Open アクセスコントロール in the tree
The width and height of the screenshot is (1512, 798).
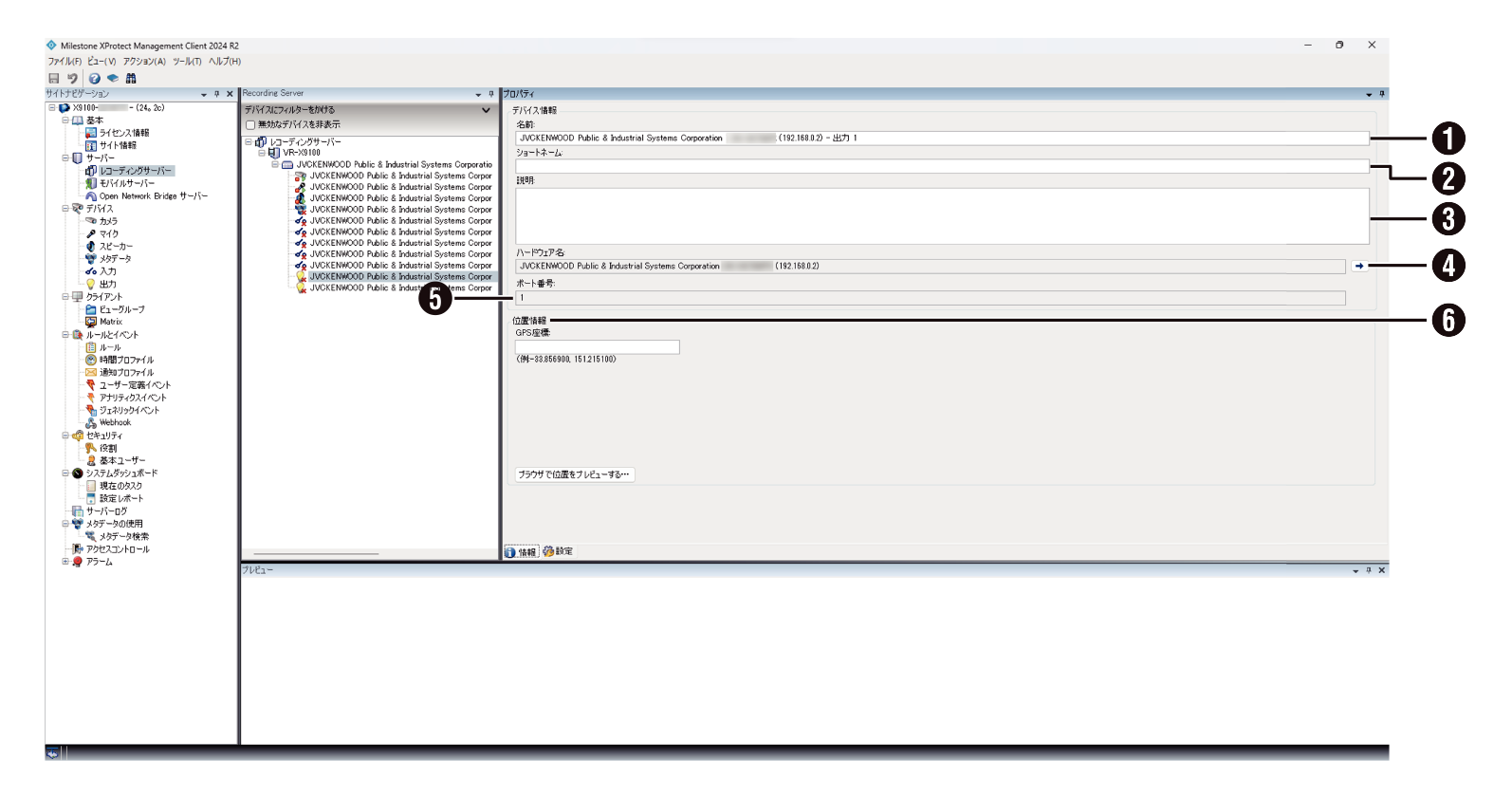pyautogui.click(x=118, y=549)
